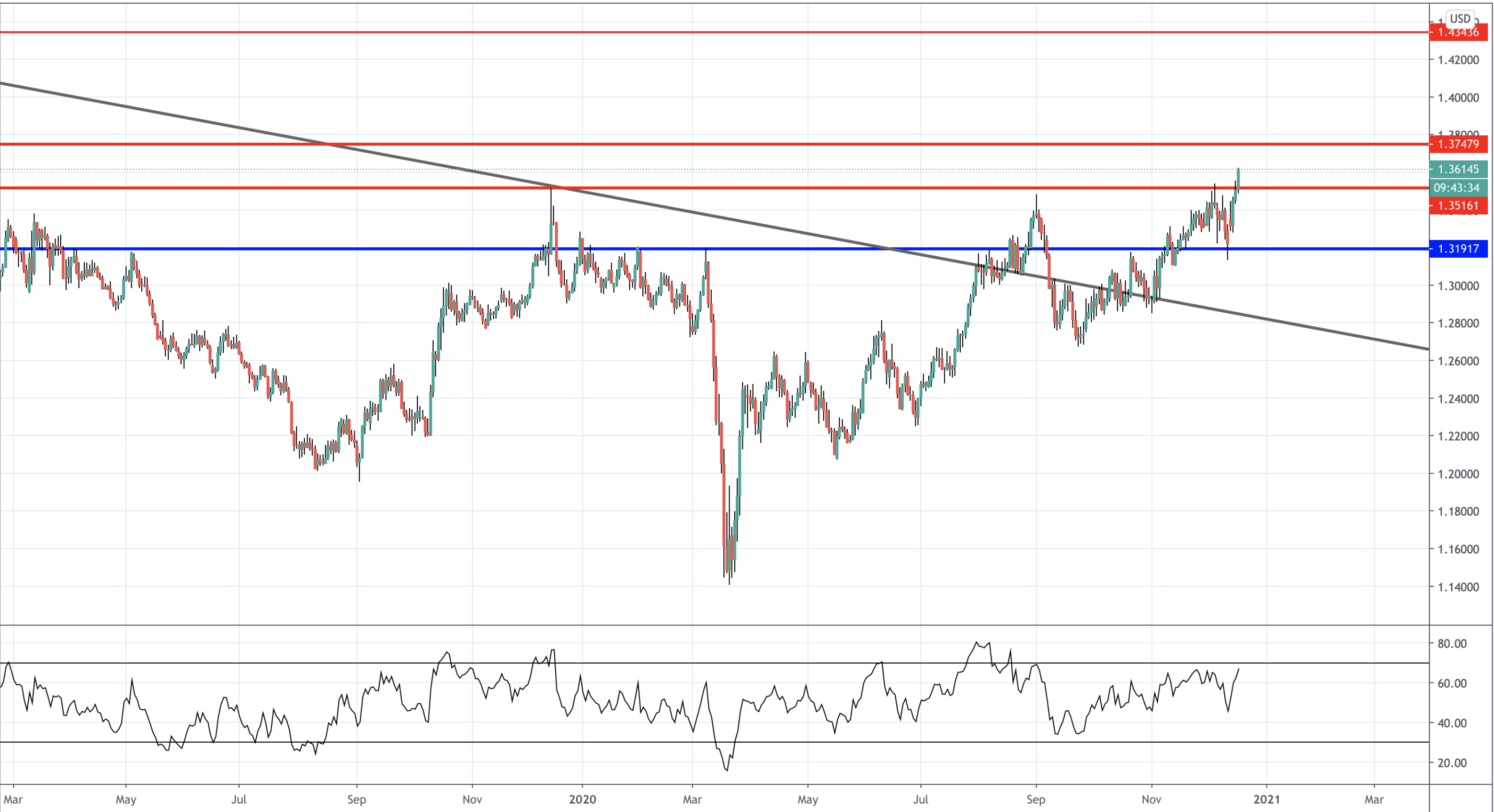Click the RSI 20.00 scale label
Viewport: 1494px width, 812px height.
coord(1451,763)
